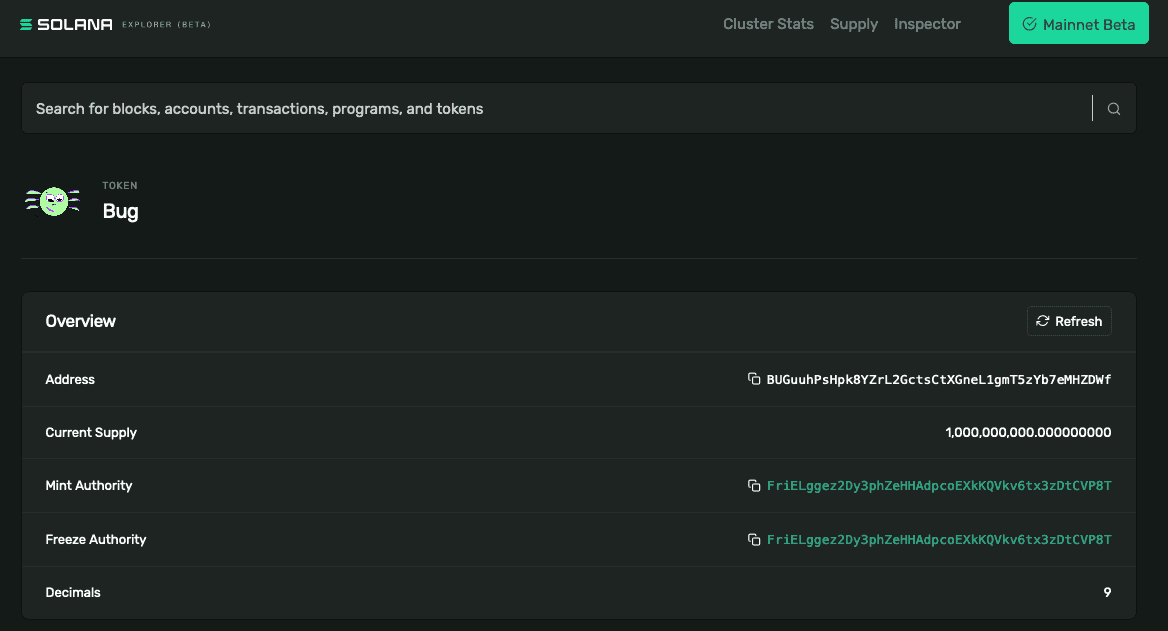The height and width of the screenshot is (631, 1168).
Task: Click the BUGuuh token address text
Action: [x=938, y=380]
